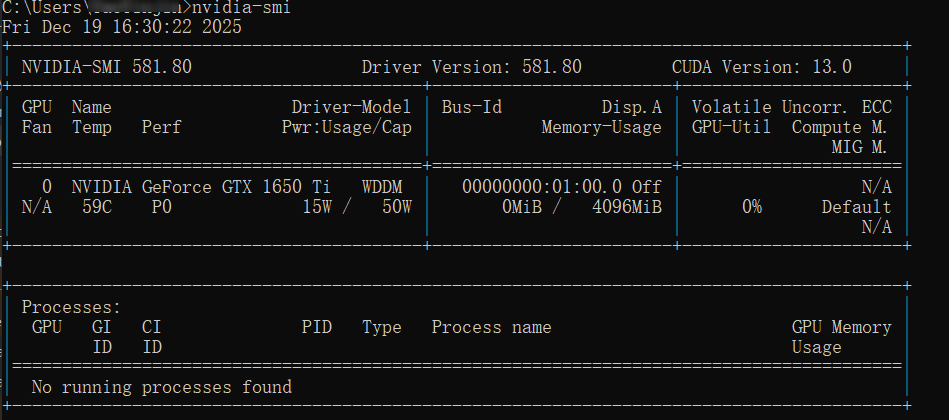The image size is (949, 420).
Task: Click the PID column header
Action: click(x=316, y=327)
